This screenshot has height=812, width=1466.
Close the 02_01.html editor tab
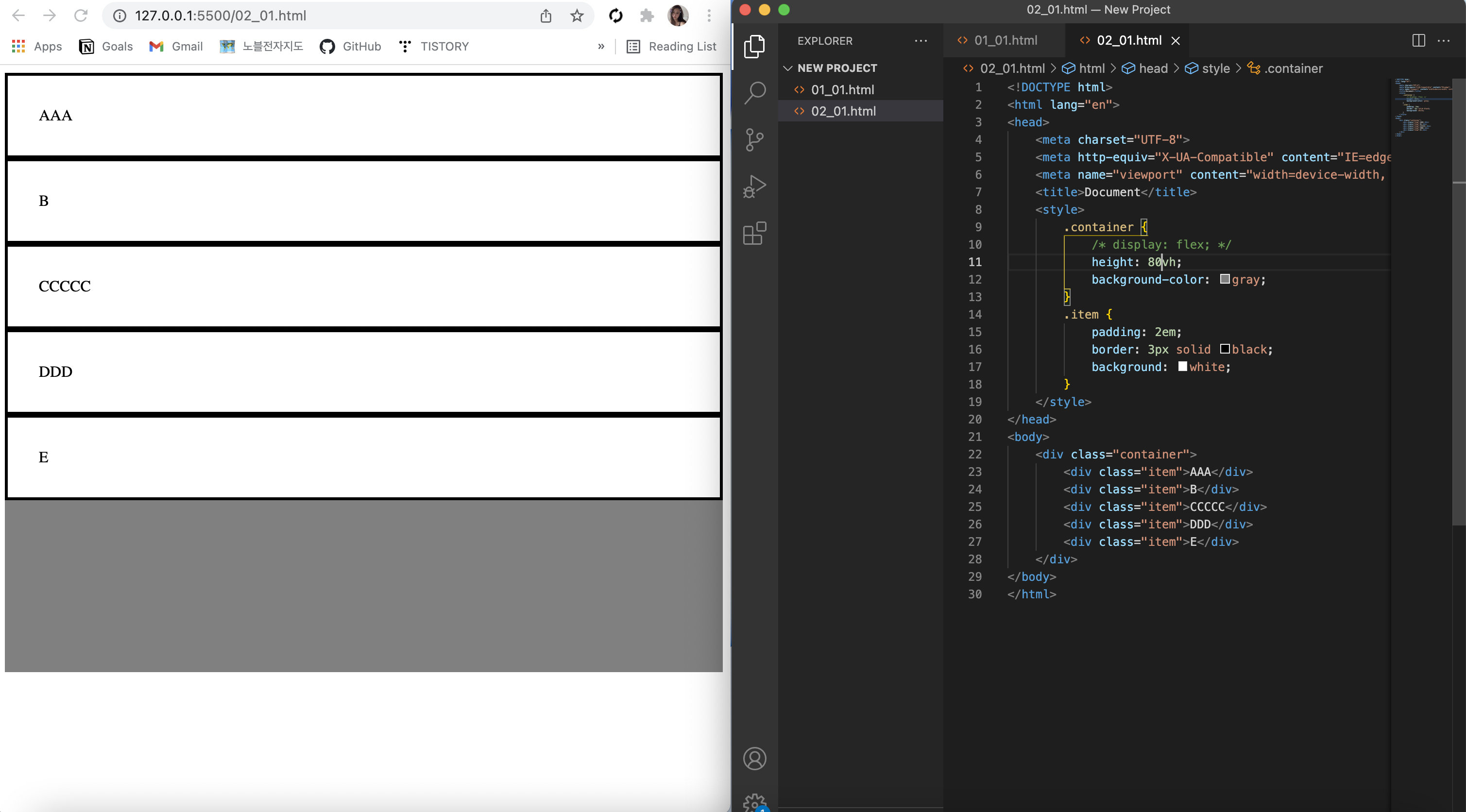point(1175,40)
